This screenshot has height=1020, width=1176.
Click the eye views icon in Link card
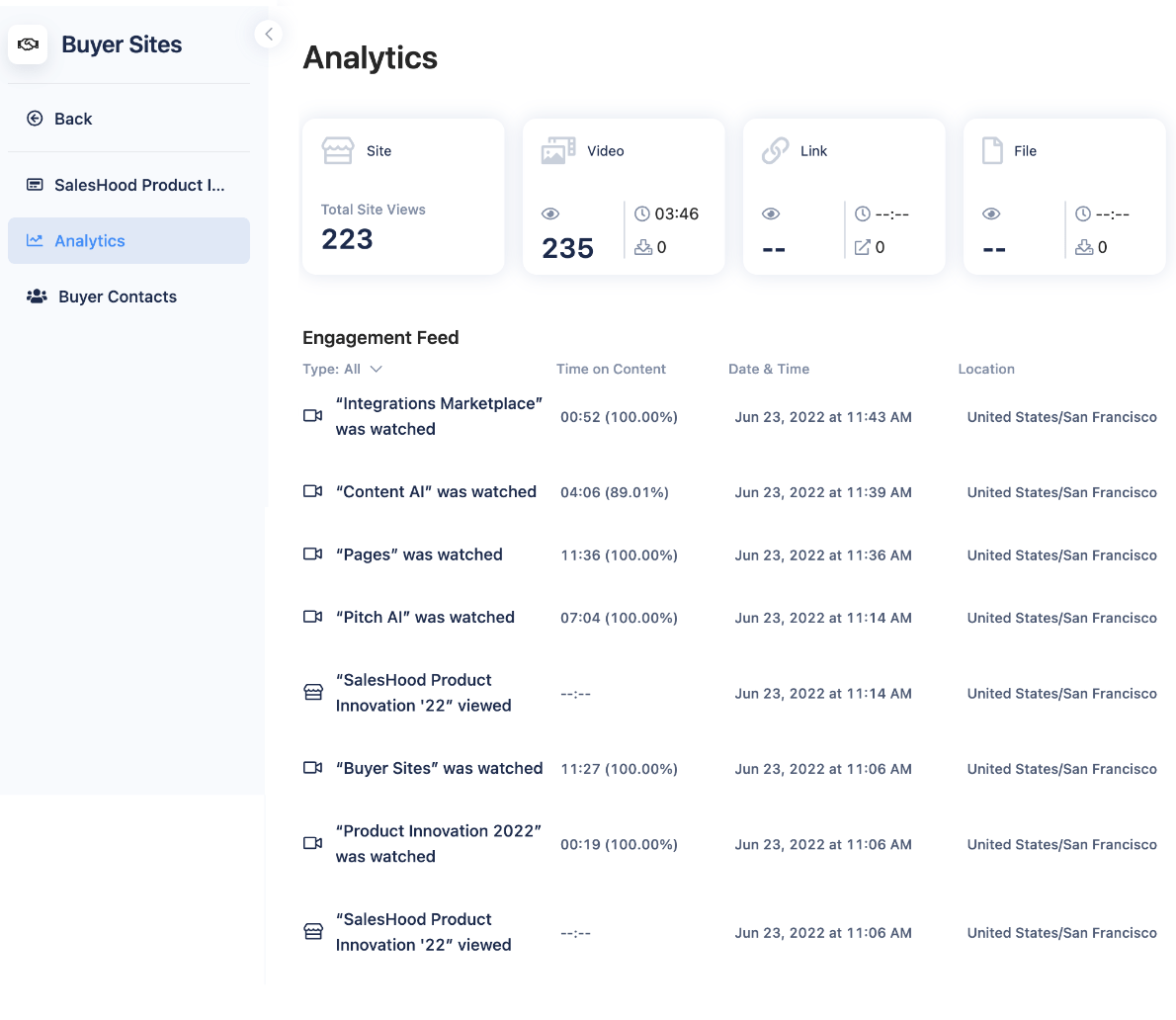771,213
